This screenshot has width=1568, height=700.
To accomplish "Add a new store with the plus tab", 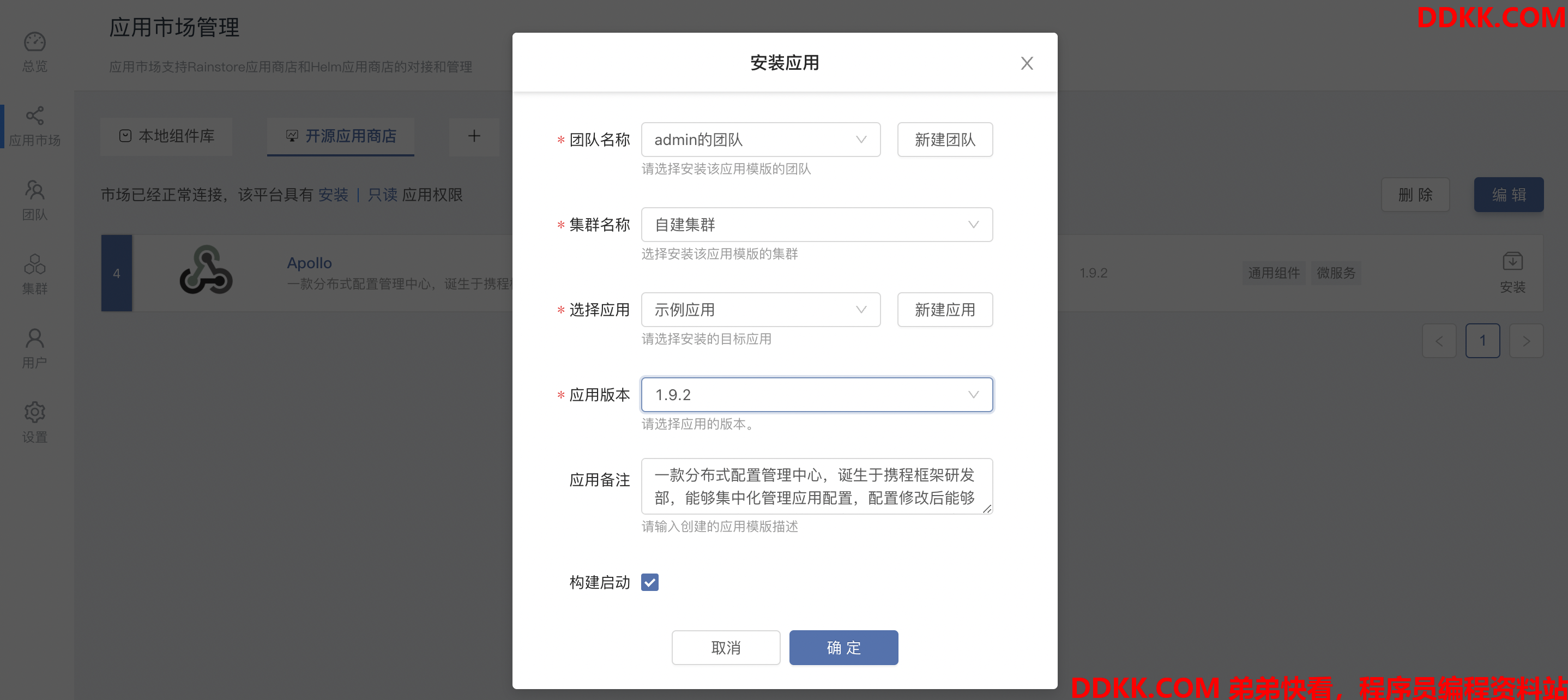I will [x=474, y=136].
